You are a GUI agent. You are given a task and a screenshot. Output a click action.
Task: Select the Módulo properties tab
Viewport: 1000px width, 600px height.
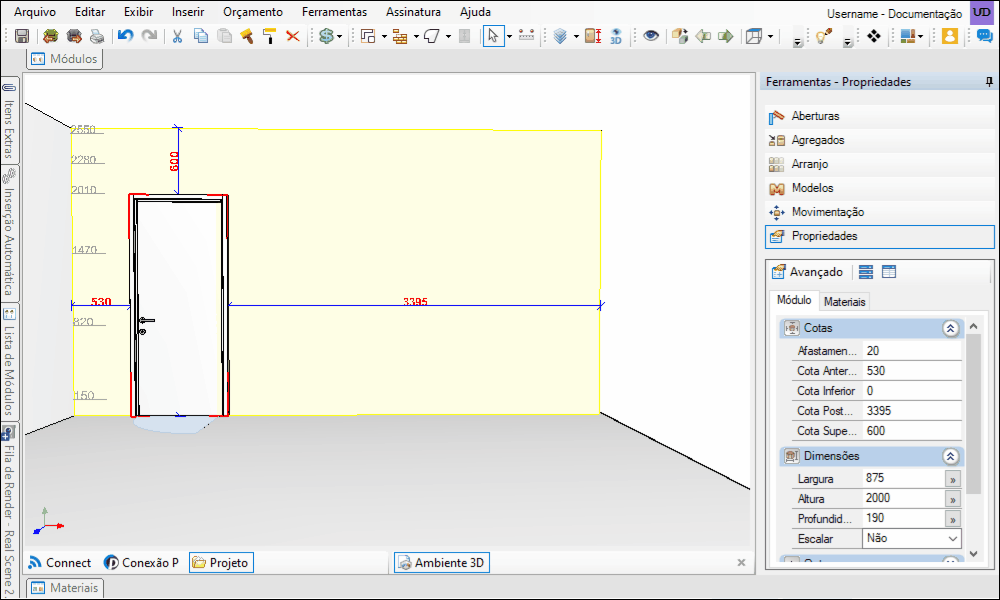(x=794, y=300)
